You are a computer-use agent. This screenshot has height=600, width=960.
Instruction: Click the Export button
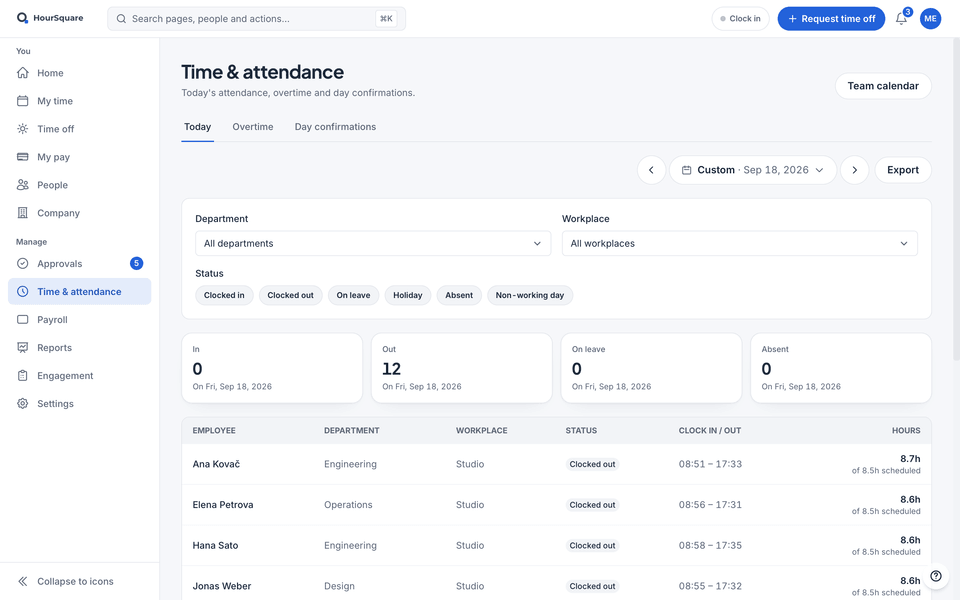tap(903, 170)
